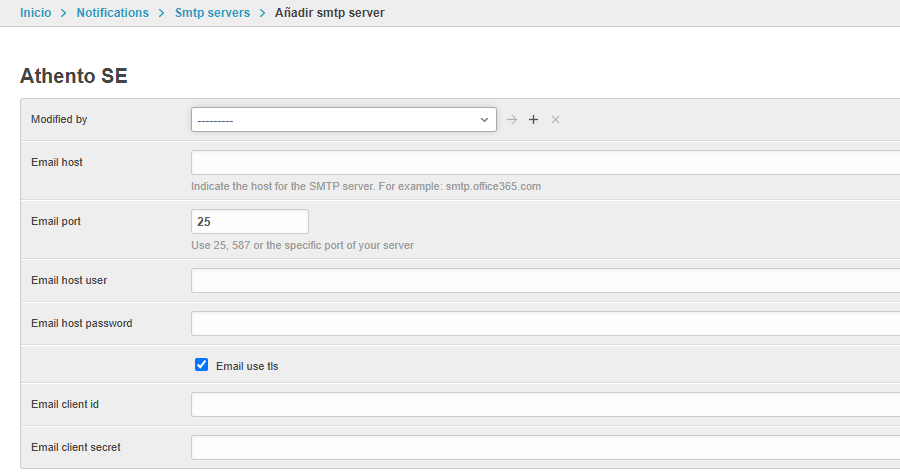This screenshot has height=475, width=900.
Task: Click the 'Email use tls' label text
Action: coord(247,366)
